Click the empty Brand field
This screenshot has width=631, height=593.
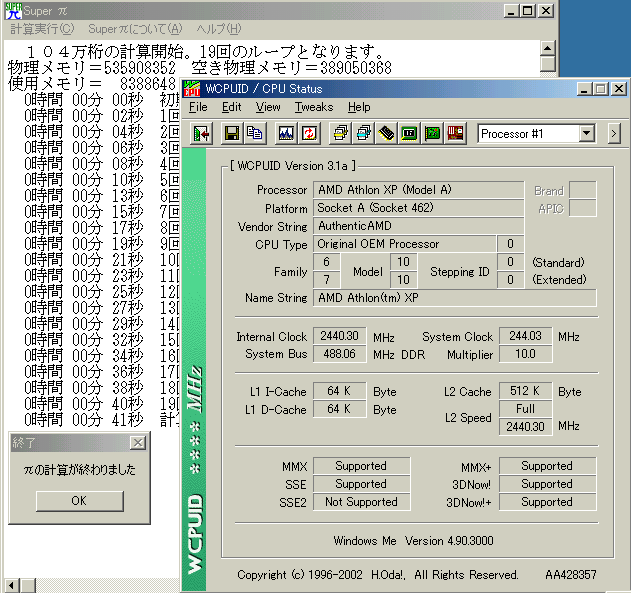click(583, 189)
